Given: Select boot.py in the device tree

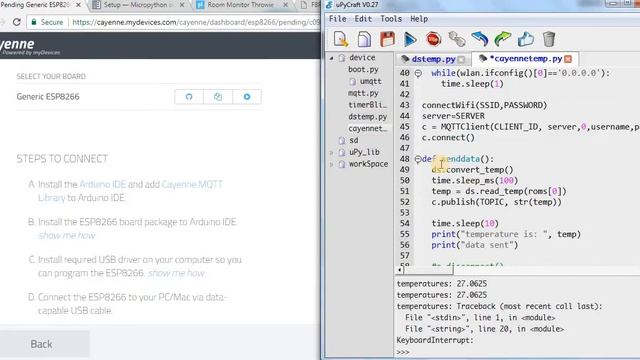Looking at the screenshot, I should [x=363, y=69].
